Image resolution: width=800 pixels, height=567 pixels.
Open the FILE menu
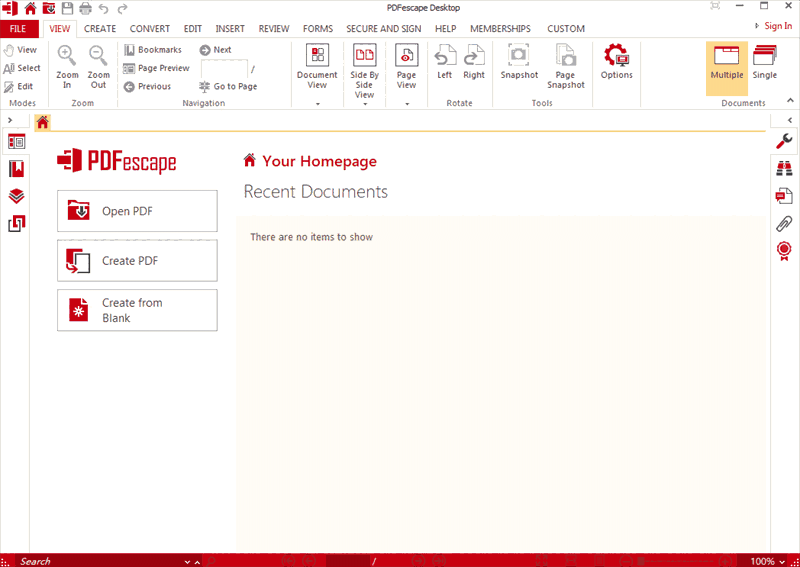coord(18,29)
